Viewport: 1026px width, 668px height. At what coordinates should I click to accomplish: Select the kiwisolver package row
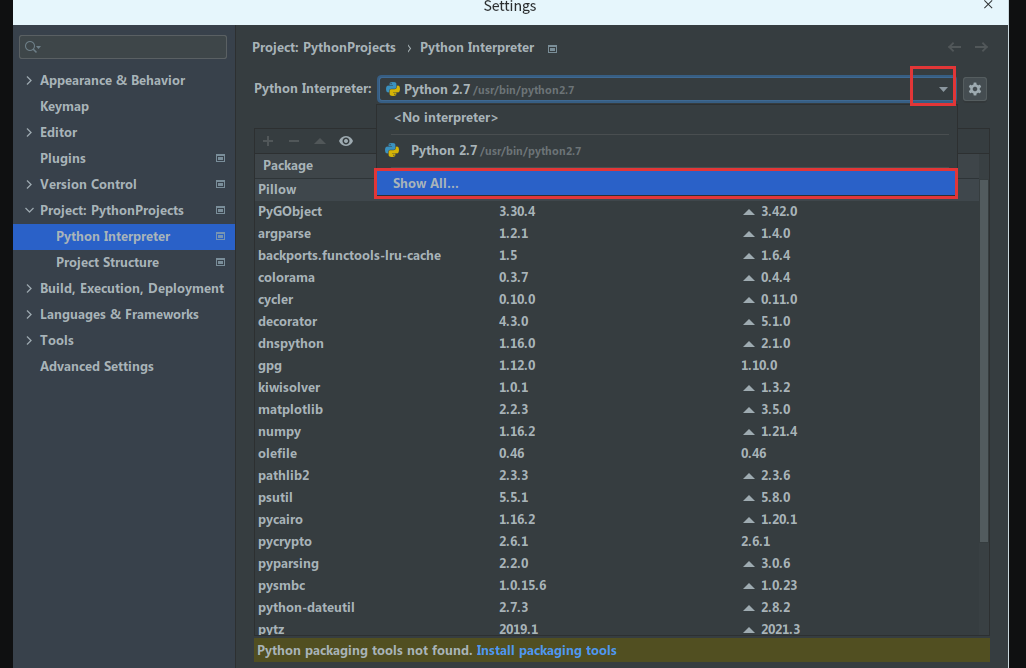point(617,387)
